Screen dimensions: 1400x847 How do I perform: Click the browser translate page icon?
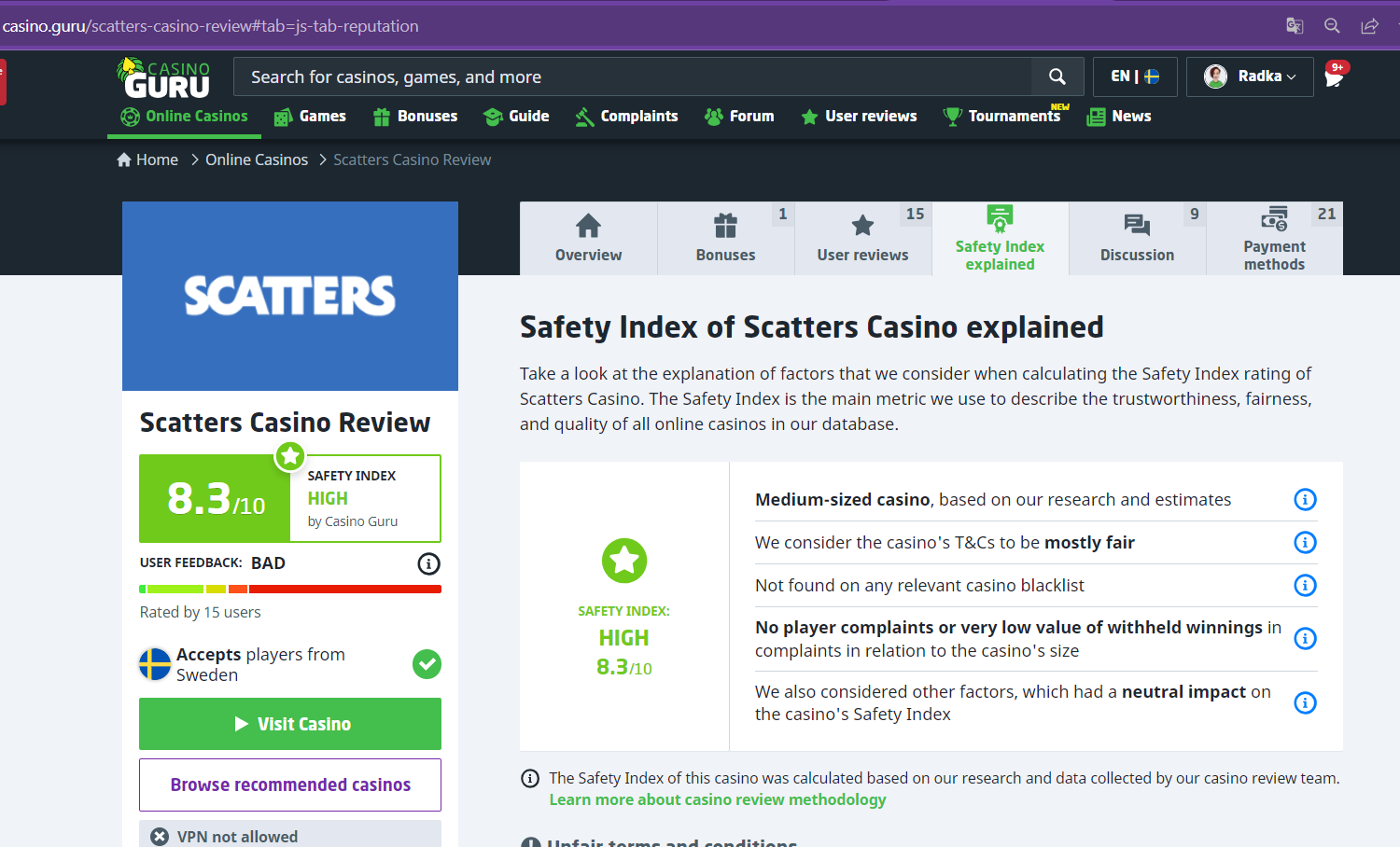point(1295,26)
